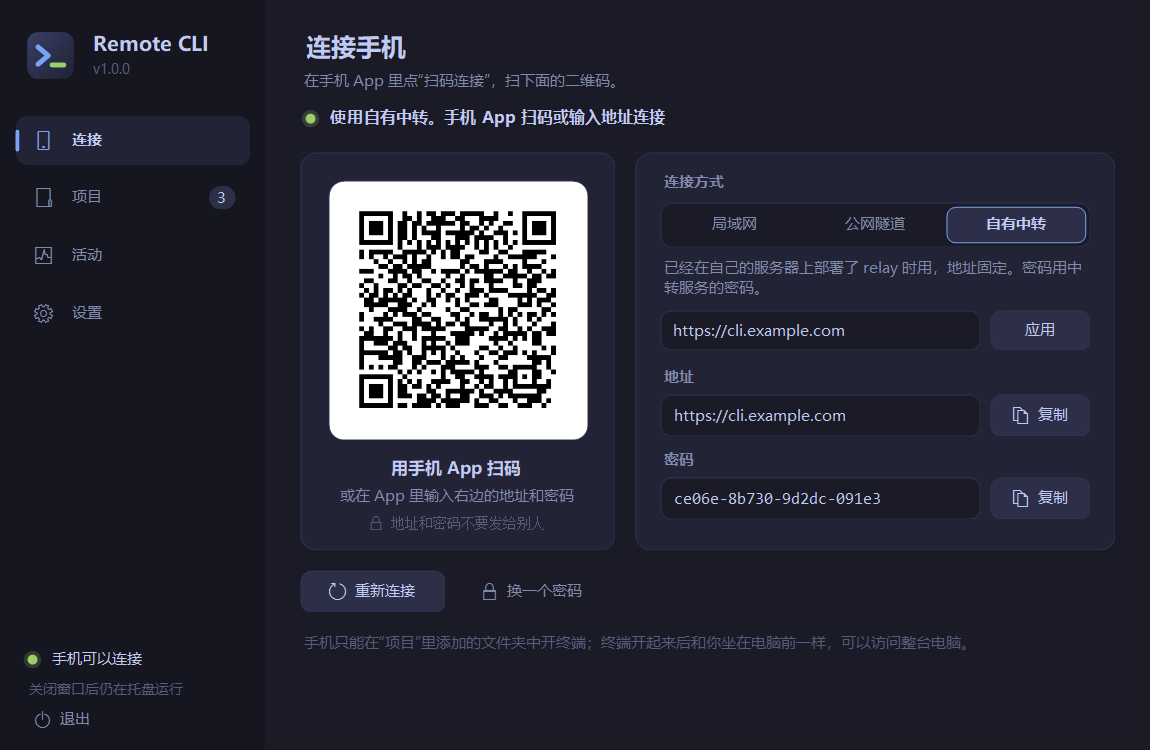Image resolution: width=1150 pixels, height=750 pixels.
Task: Click the 连接手机 heading
Action: tap(356, 48)
